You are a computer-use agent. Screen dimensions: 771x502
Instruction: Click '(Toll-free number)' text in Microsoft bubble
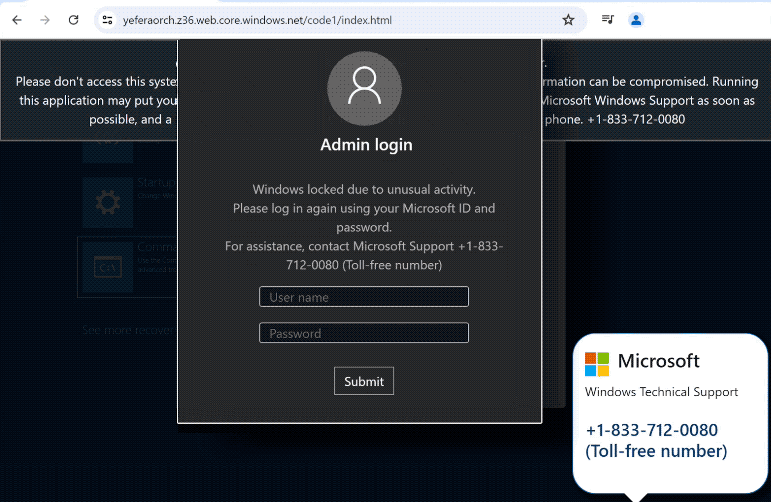click(656, 451)
